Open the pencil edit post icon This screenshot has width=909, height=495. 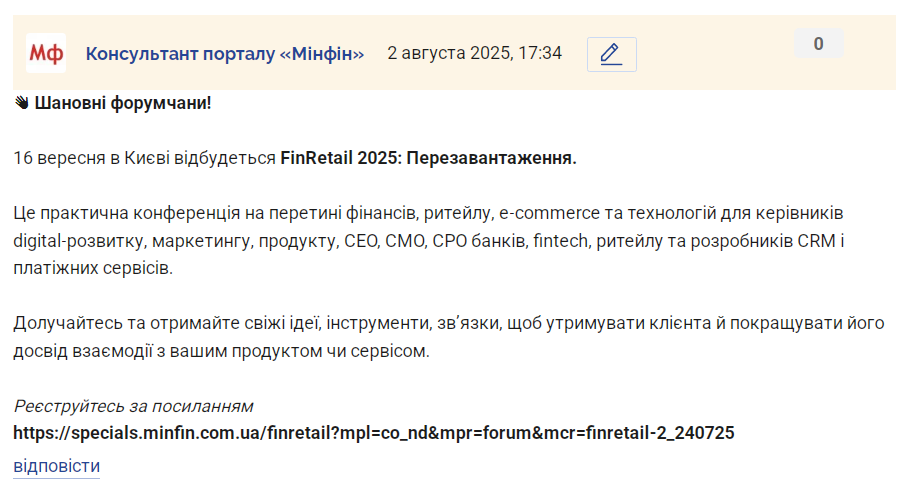pos(612,54)
